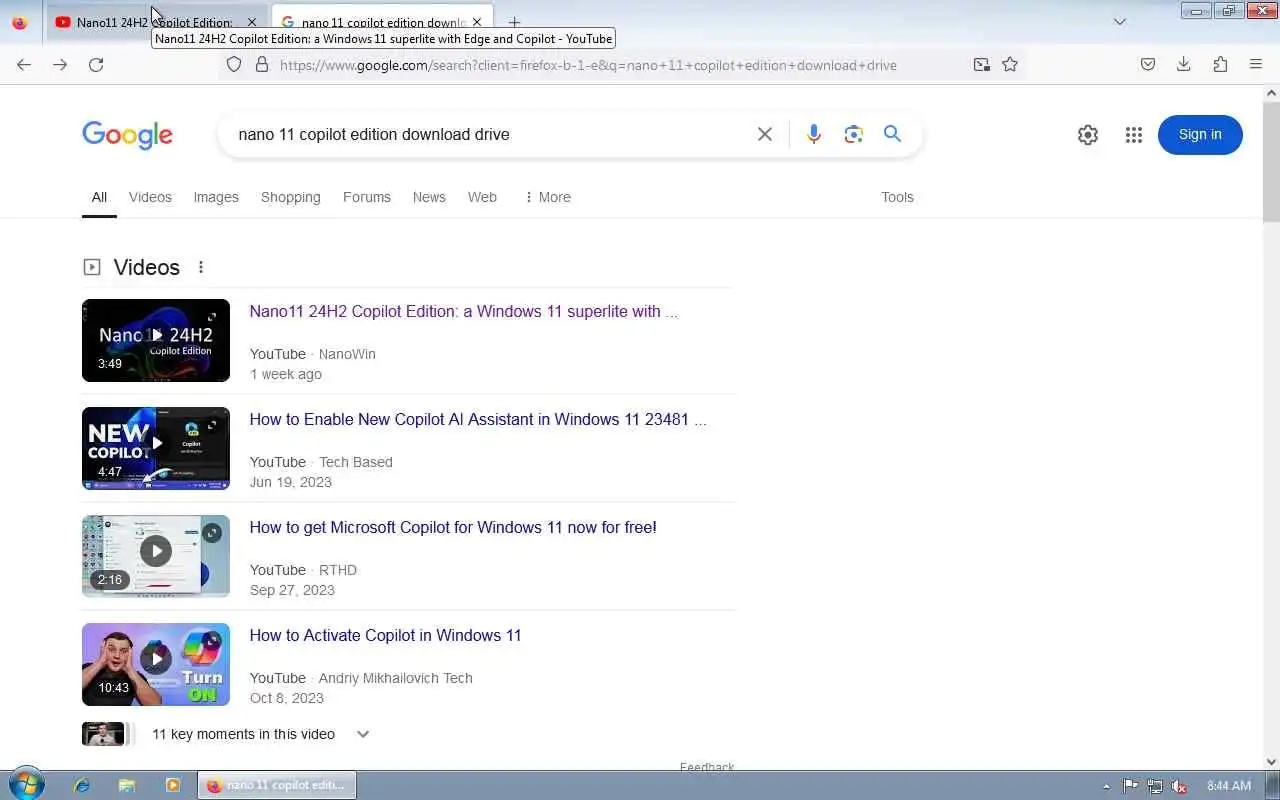This screenshot has height=800, width=1280.
Task: Open the Windows Start menu orb
Action: coord(25,785)
